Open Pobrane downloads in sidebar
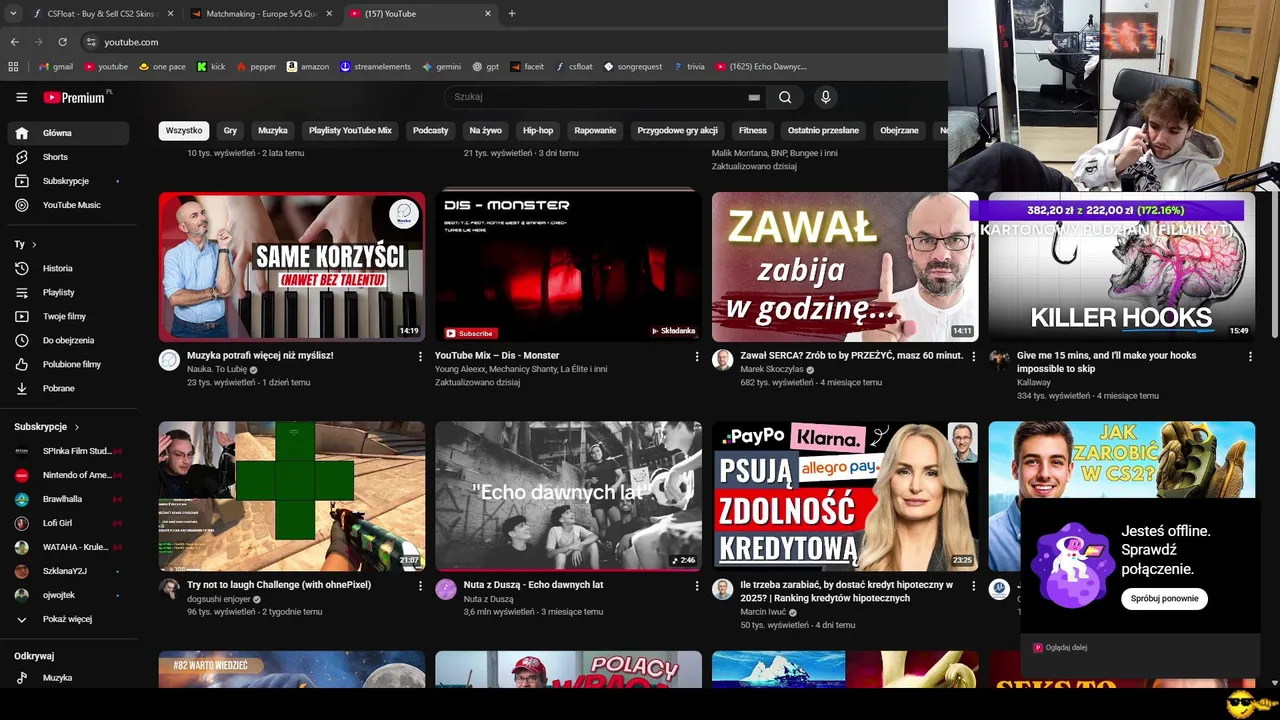 pyautogui.click(x=68, y=388)
